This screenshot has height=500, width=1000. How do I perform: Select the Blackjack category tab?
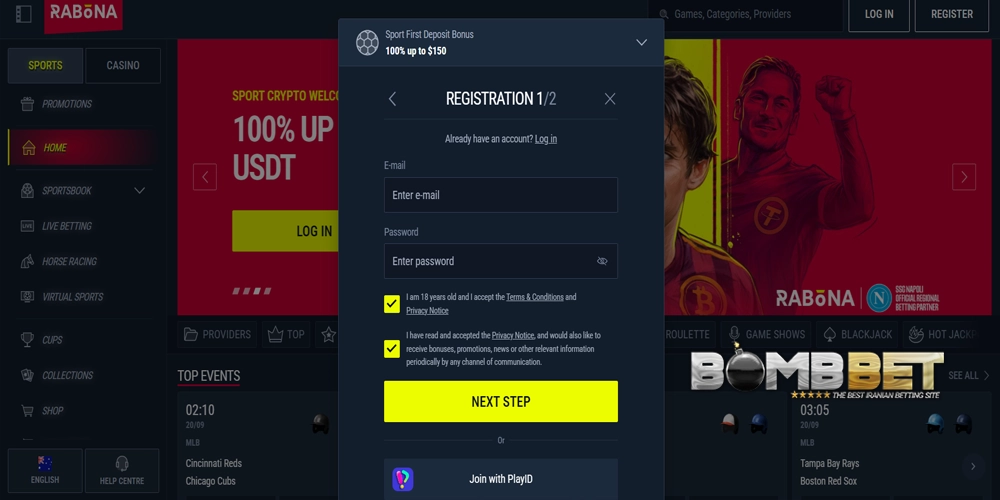[859, 334]
